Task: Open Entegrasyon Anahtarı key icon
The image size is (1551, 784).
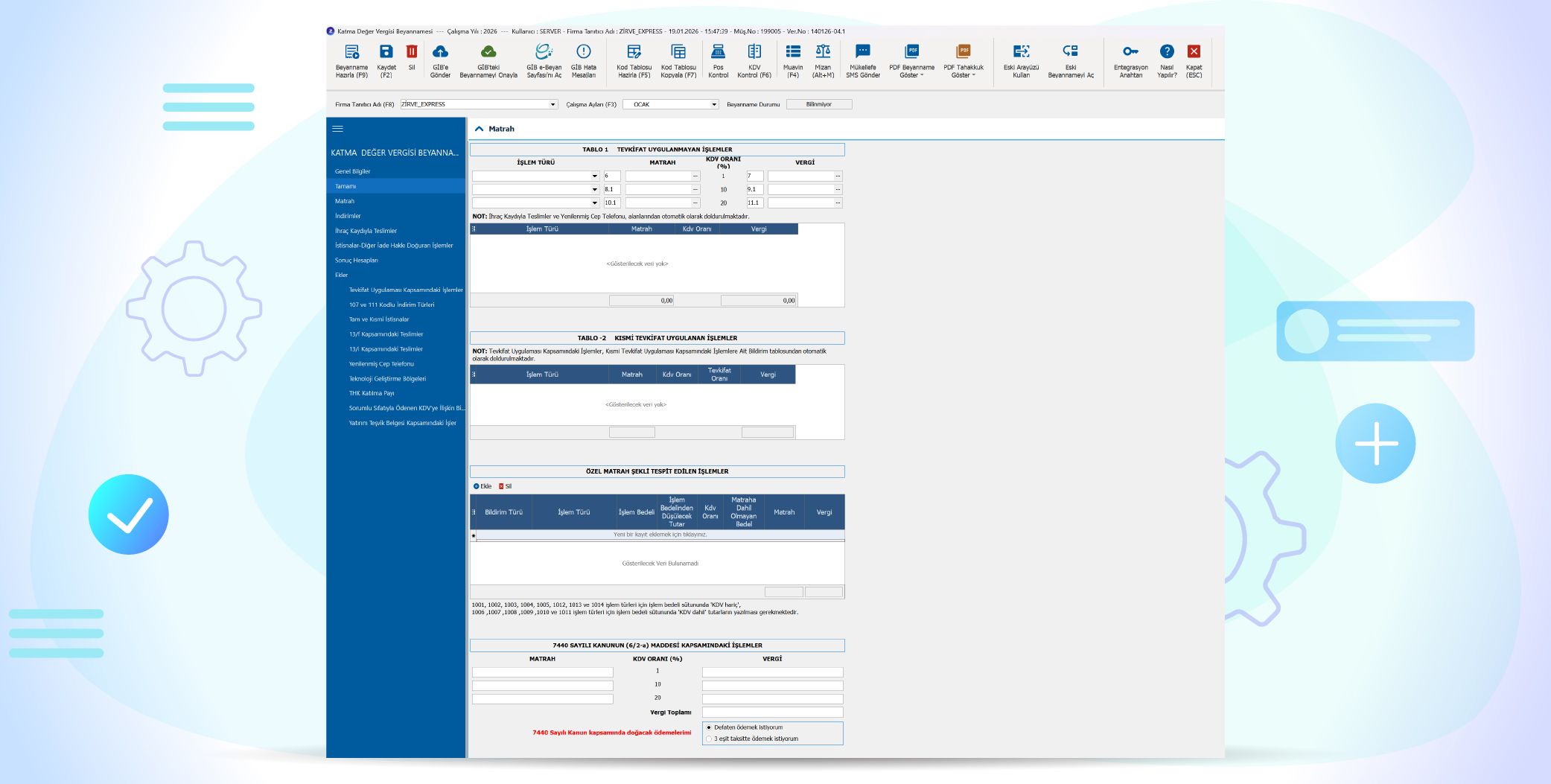Action: coord(1130,51)
